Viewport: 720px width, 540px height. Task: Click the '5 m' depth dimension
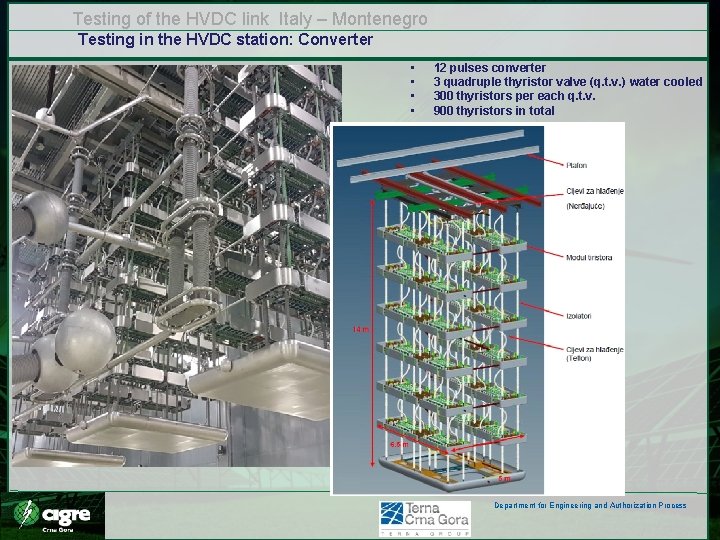504,478
